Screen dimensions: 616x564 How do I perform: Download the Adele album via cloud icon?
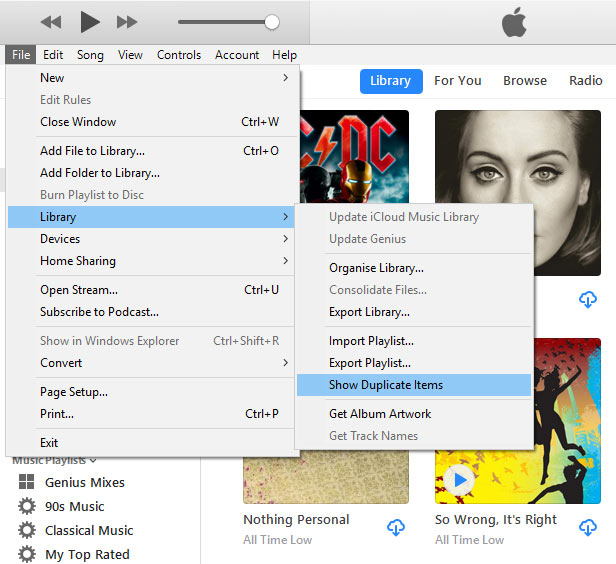coord(588,300)
